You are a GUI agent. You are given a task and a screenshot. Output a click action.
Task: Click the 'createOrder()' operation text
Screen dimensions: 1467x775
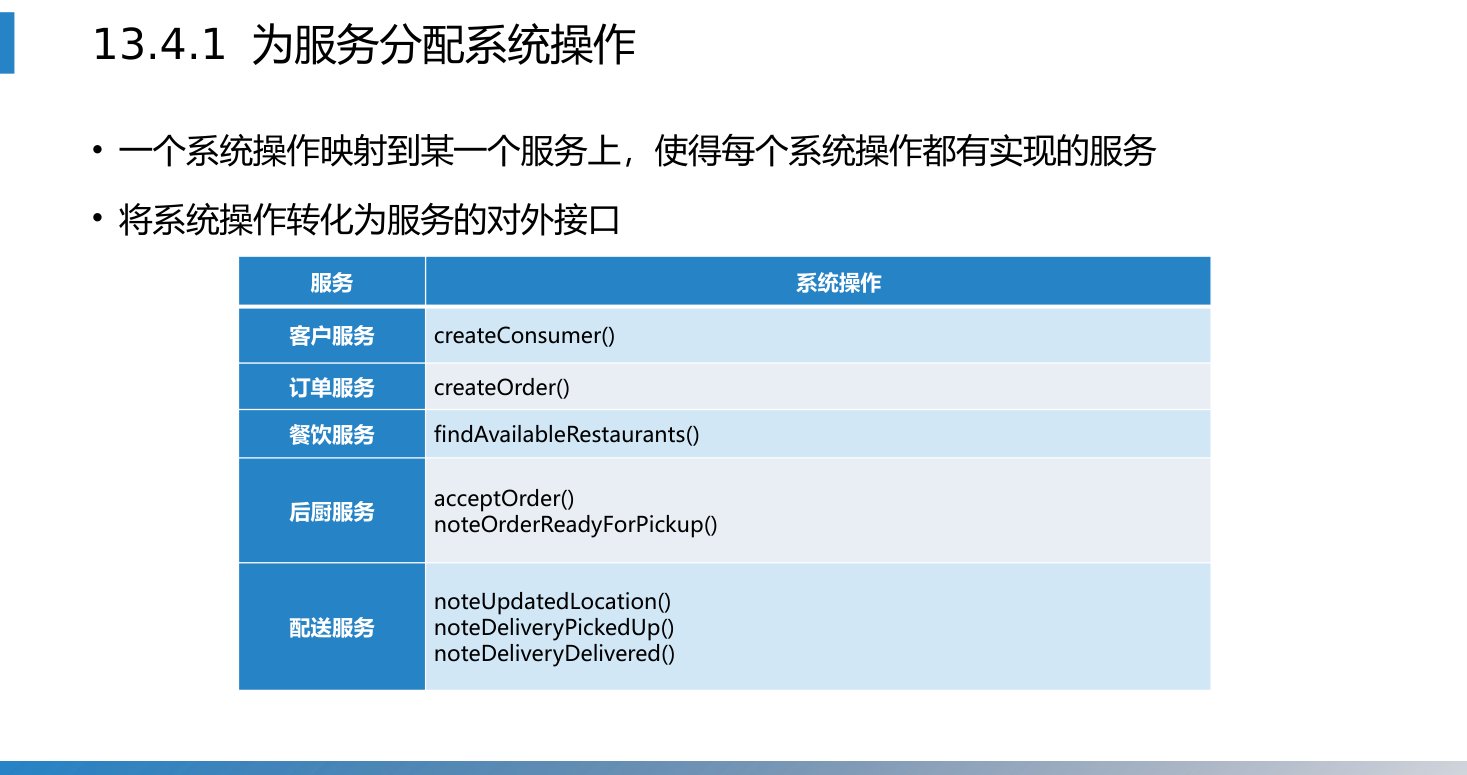click(502, 387)
